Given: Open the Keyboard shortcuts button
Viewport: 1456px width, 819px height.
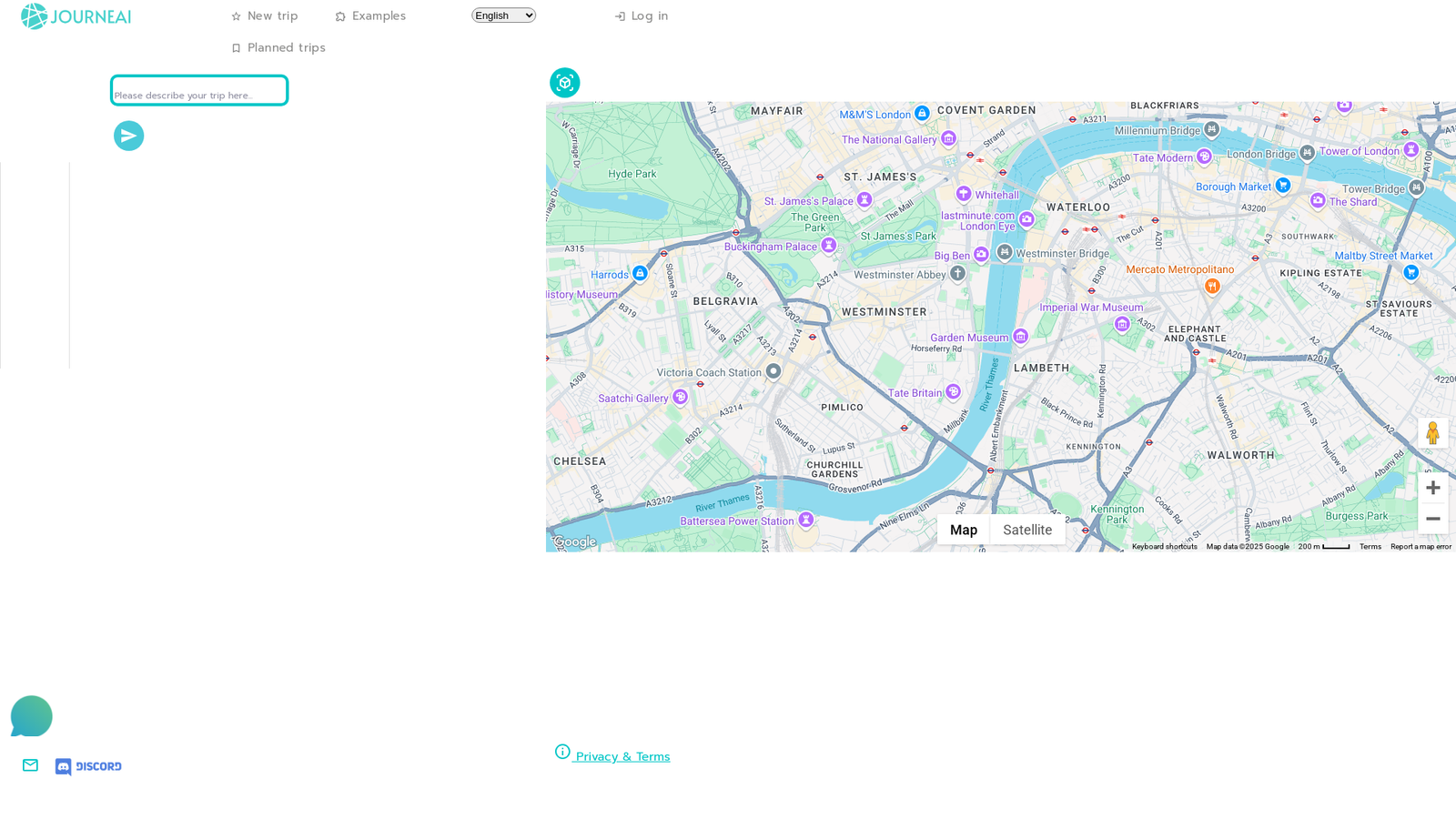Looking at the screenshot, I should click(x=1165, y=547).
